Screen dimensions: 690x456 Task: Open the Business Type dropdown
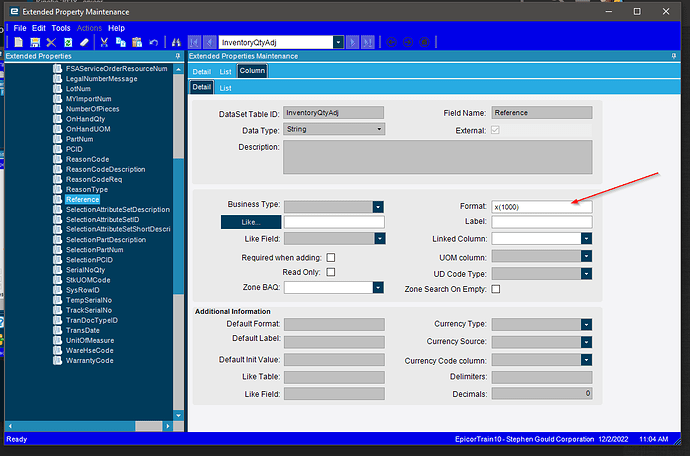pos(378,207)
